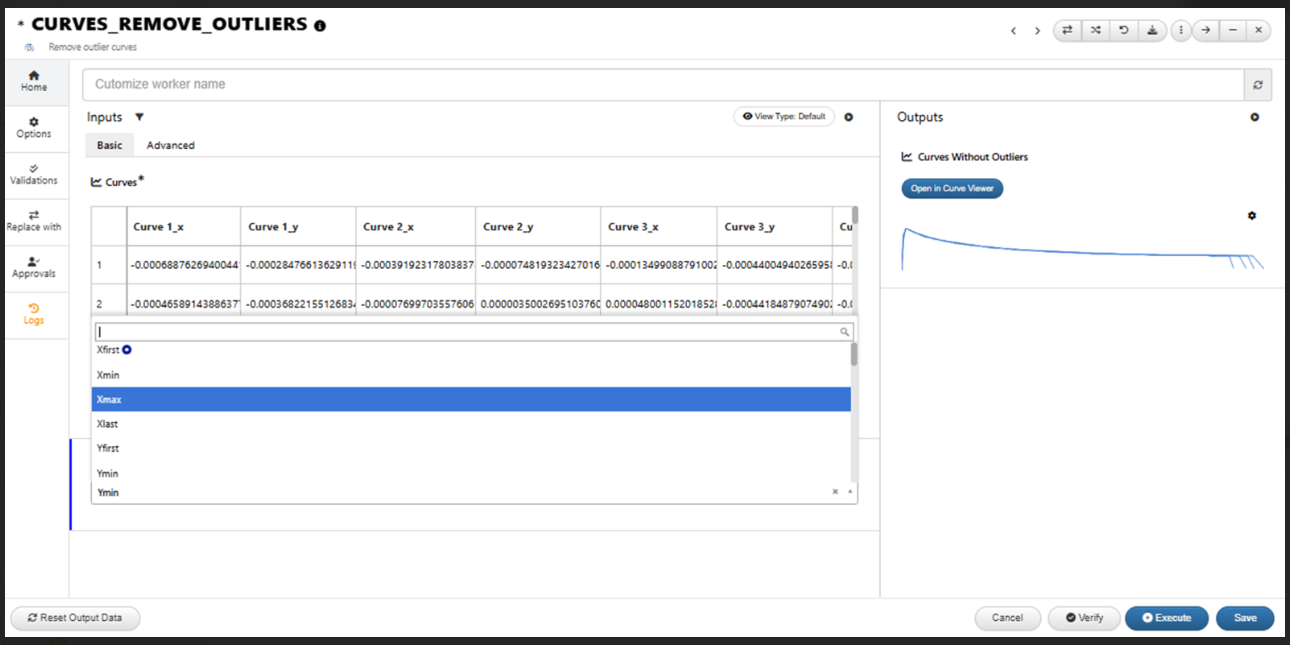Click the Open in Curve Viewer button
Viewport: 1290px width, 645px height.
click(952, 188)
